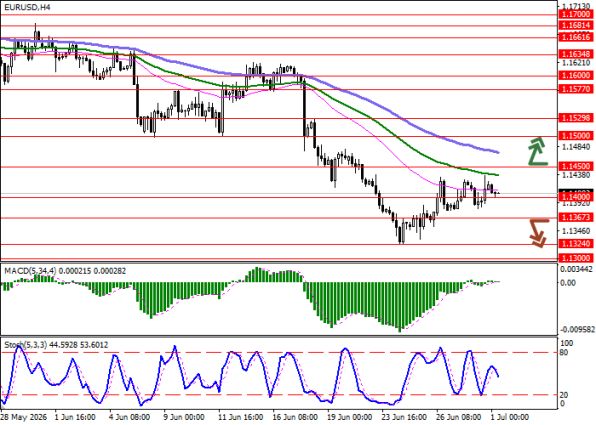
Task: Select the 1.16348 price level label
Action: coord(576,54)
